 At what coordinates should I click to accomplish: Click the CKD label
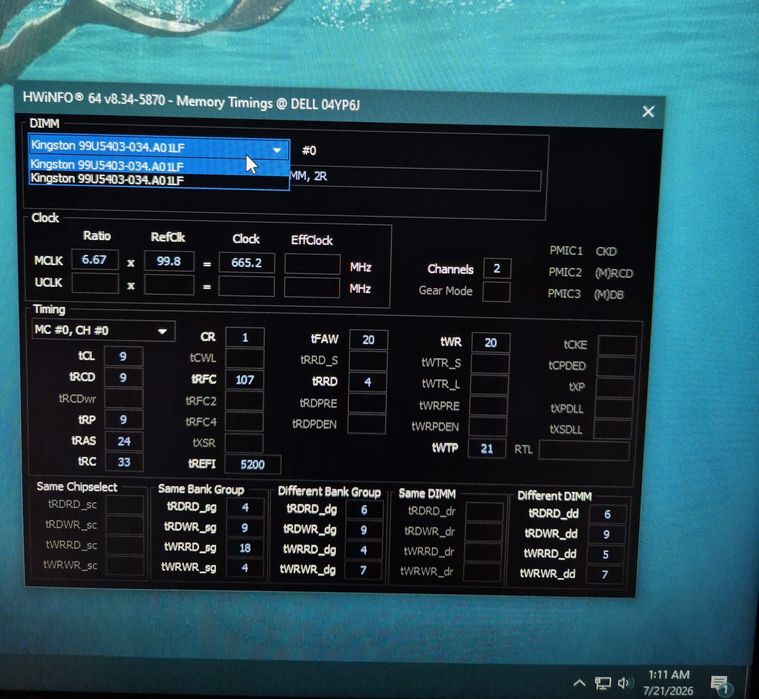pyautogui.click(x=606, y=252)
